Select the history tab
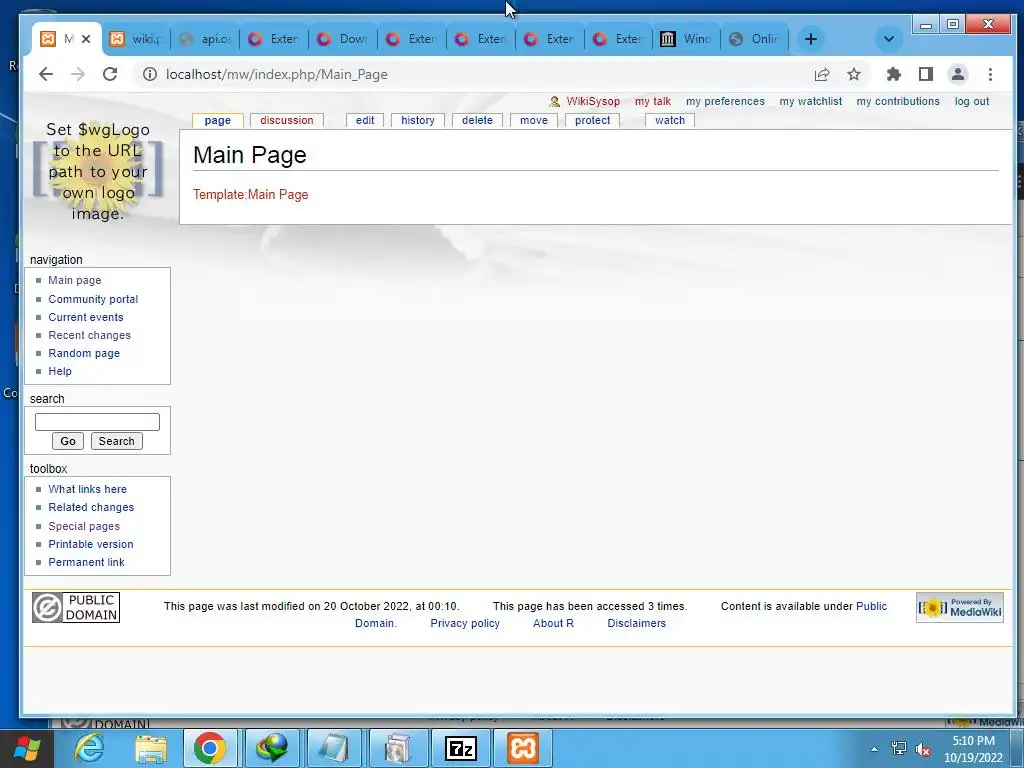1024x768 pixels. (418, 120)
